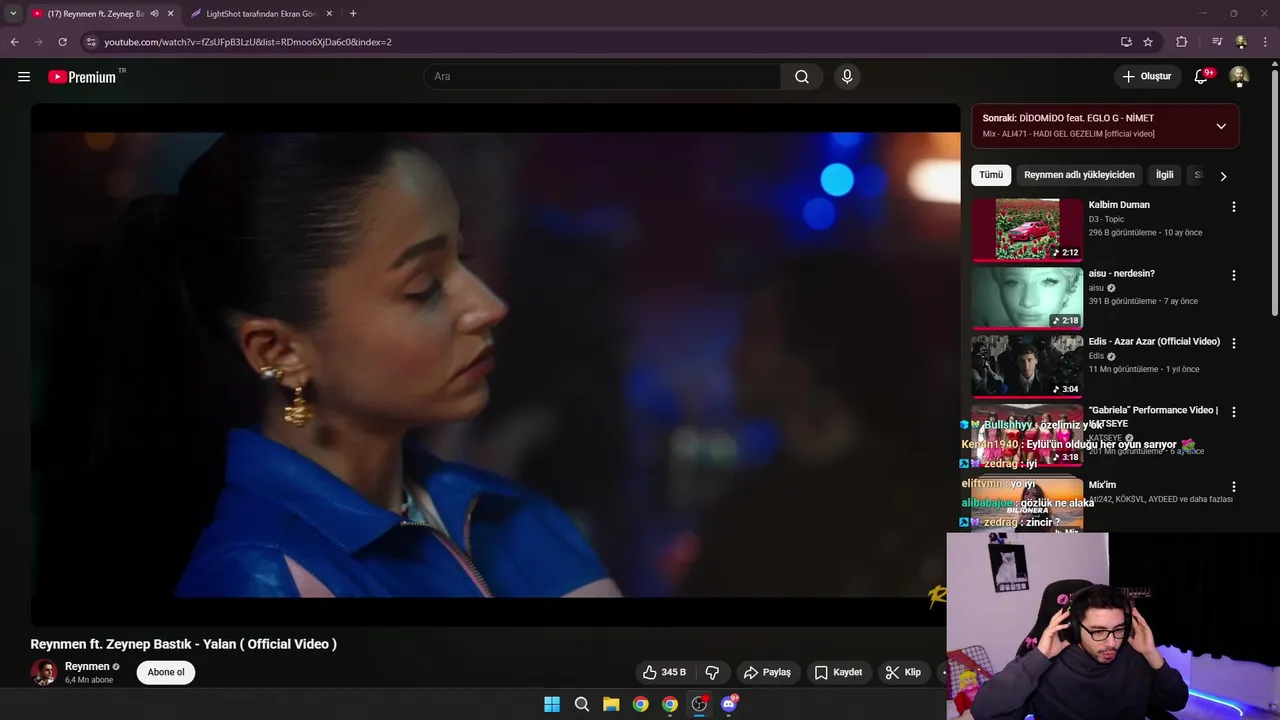This screenshot has height=720, width=1280.
Task: Open Edis - Azar Azar (Official Video)
Action: click(1154, 342)
